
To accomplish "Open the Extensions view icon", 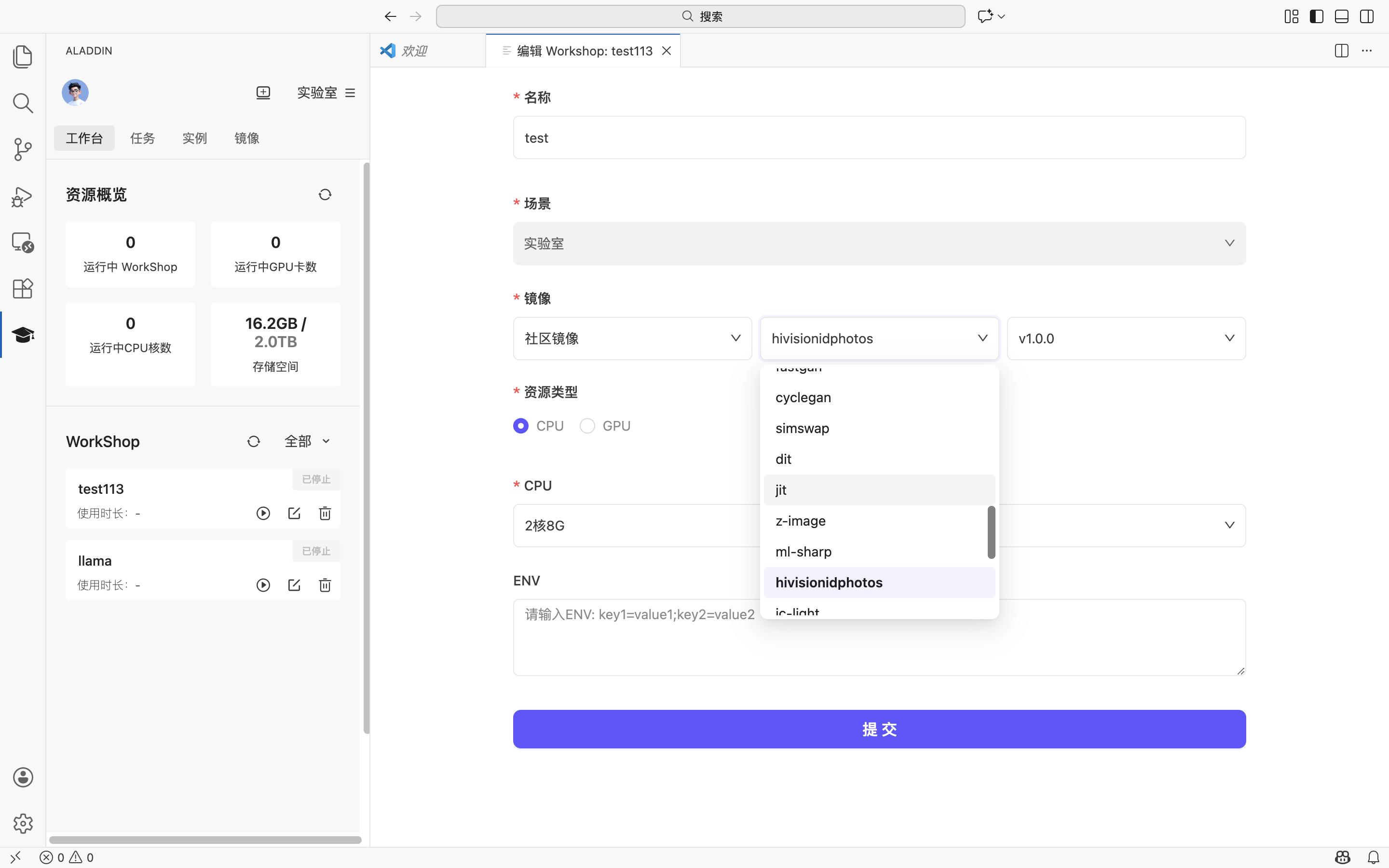I will point(22,288).
